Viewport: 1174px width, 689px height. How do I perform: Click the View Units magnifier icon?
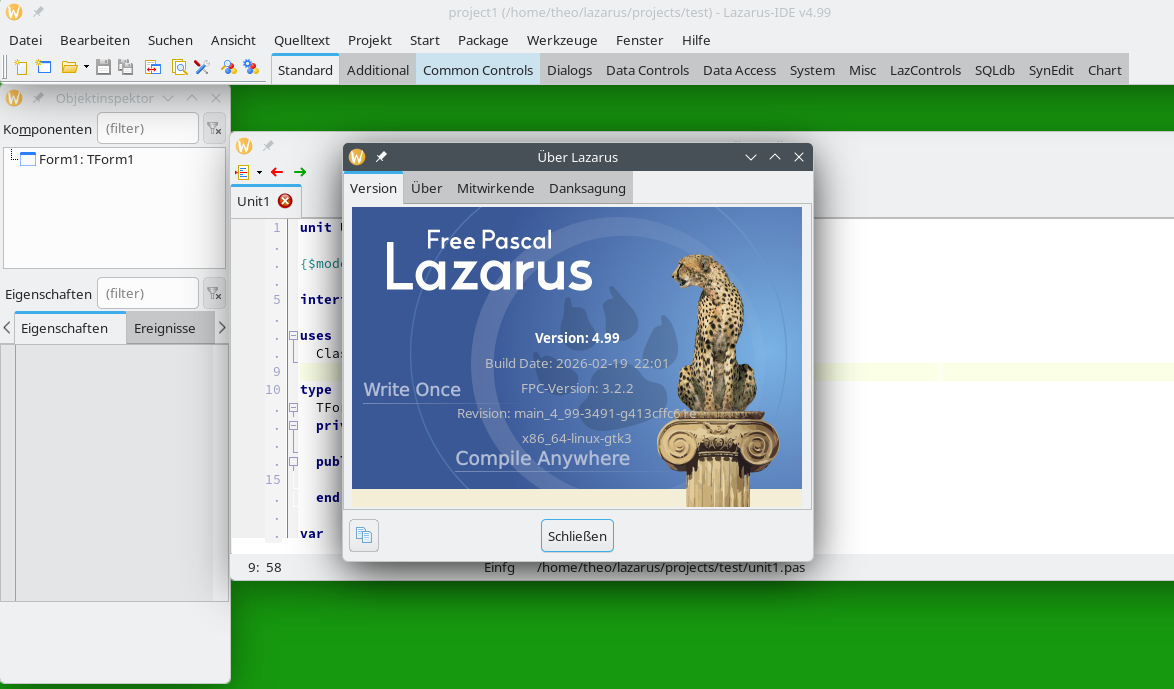click(179, 68)
